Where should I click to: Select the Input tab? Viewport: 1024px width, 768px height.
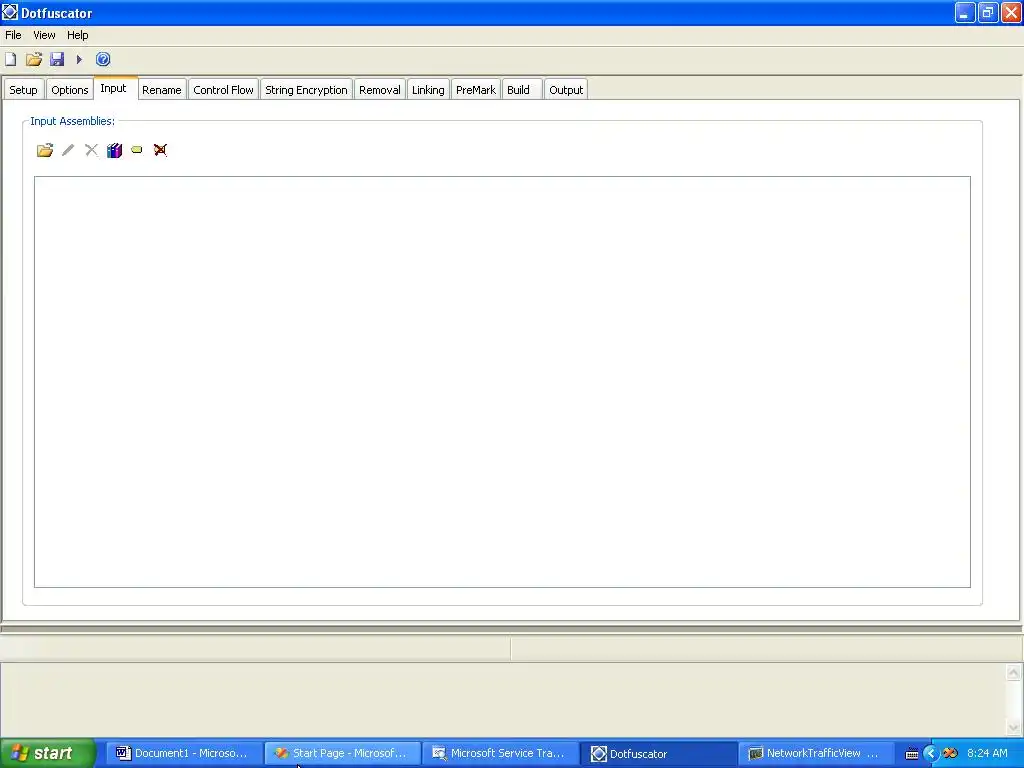pyautogui.click(x=114, y=88)
